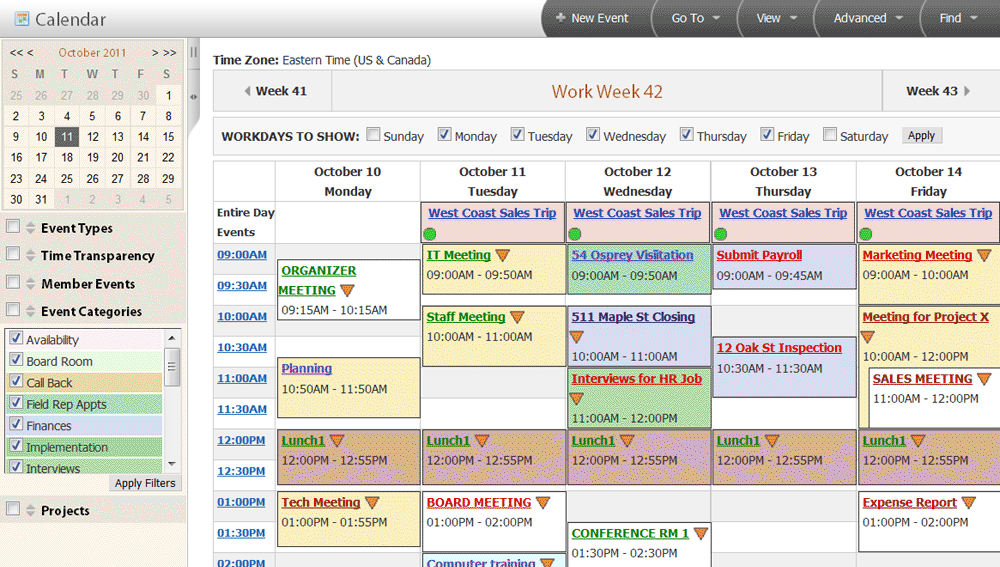Open the Find dropdown menu

click(958, 18)
